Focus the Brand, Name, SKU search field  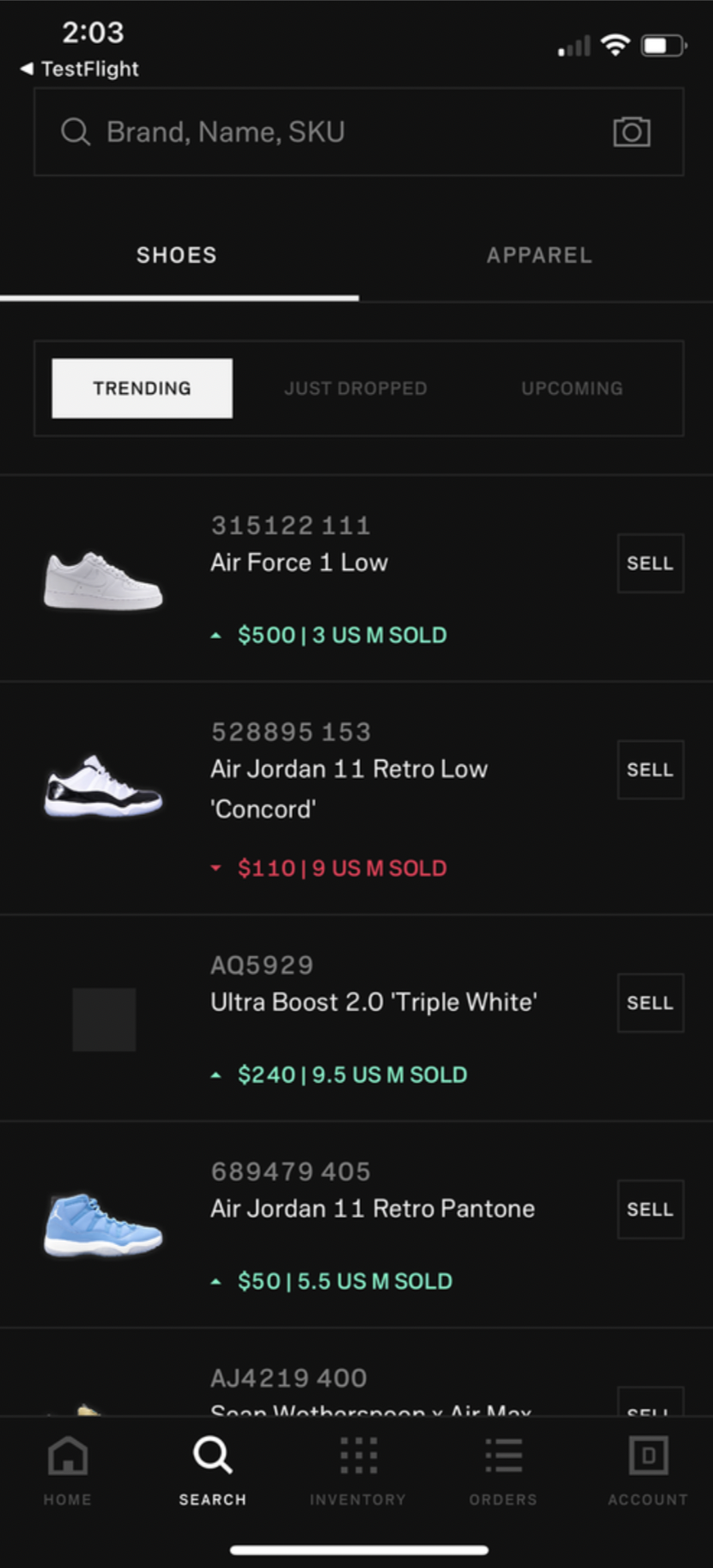click(x=344, y=131)
